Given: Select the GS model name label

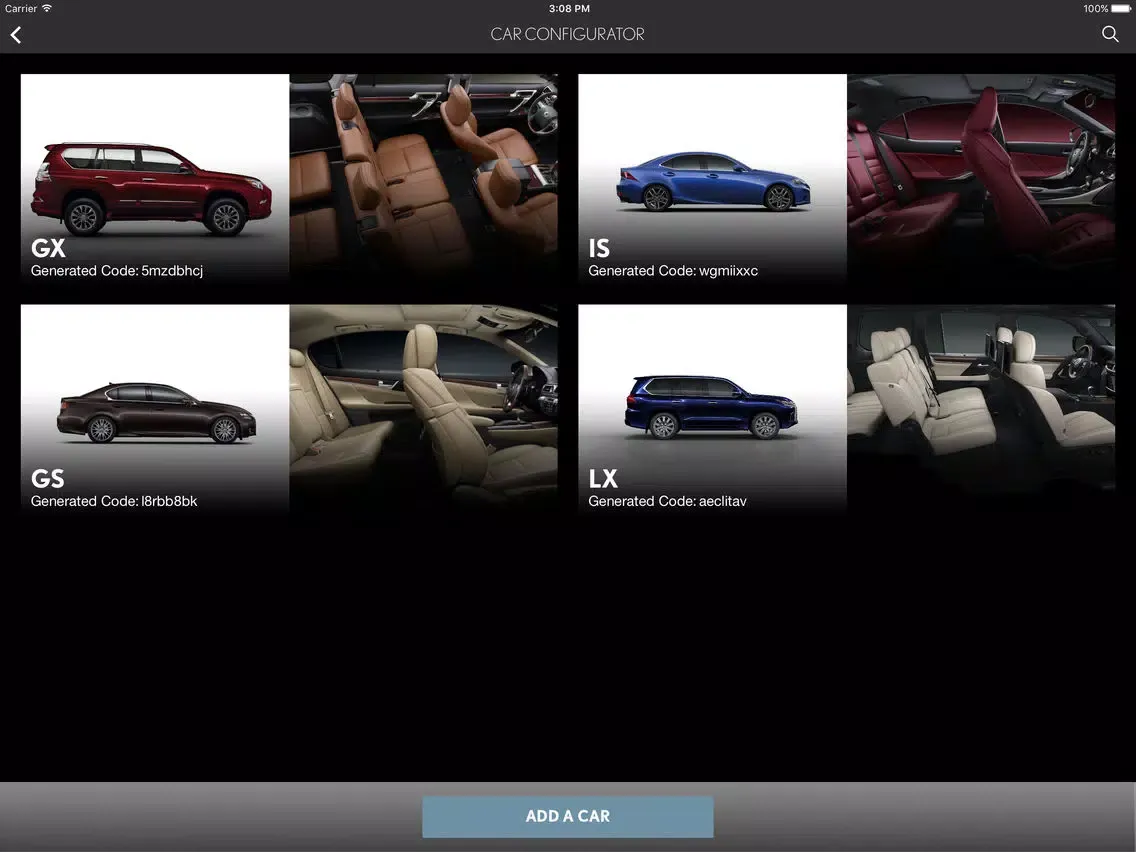Looking at the screenshot, I should [48, 479].
